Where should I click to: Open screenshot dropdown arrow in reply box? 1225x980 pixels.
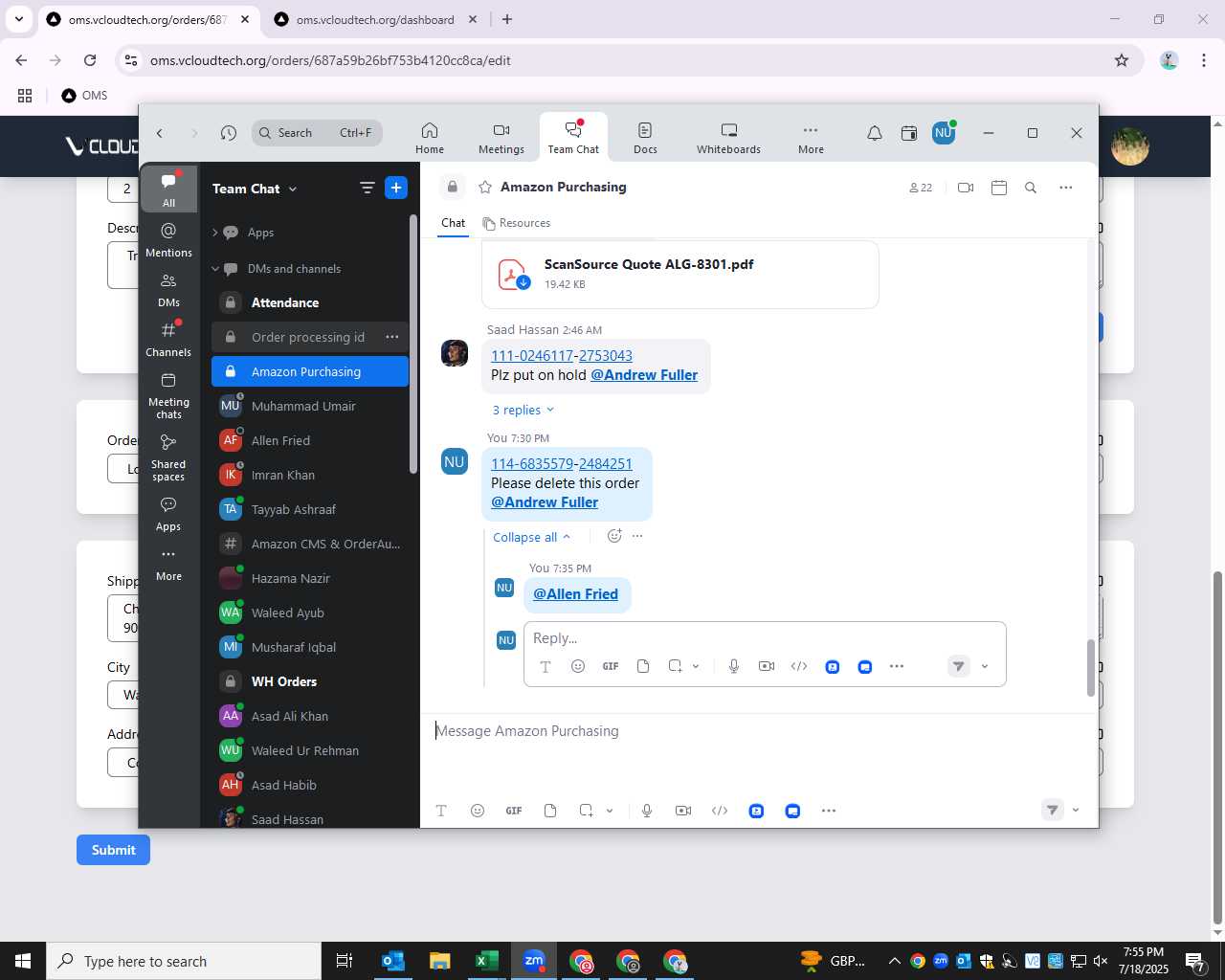point(696,666)
